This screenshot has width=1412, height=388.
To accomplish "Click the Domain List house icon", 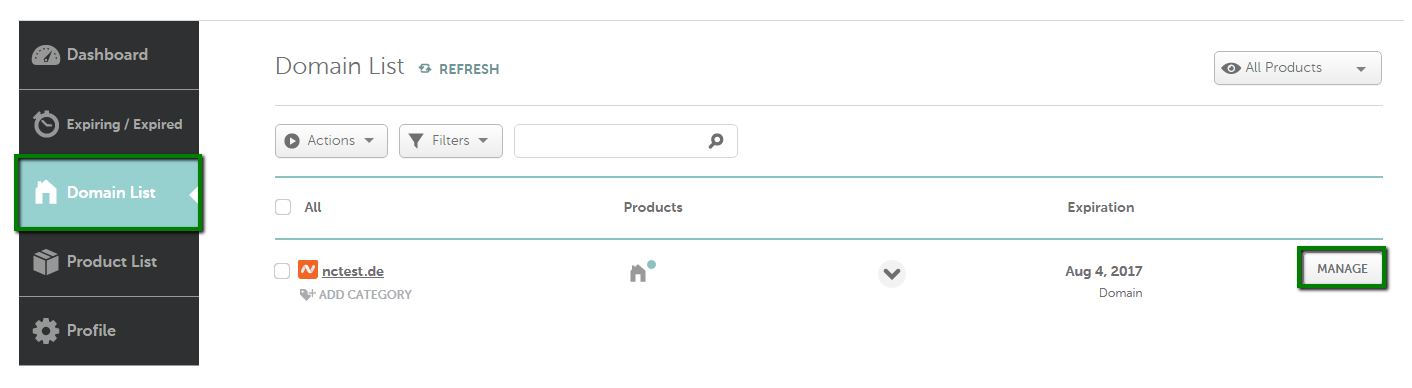I will point(46,192).
